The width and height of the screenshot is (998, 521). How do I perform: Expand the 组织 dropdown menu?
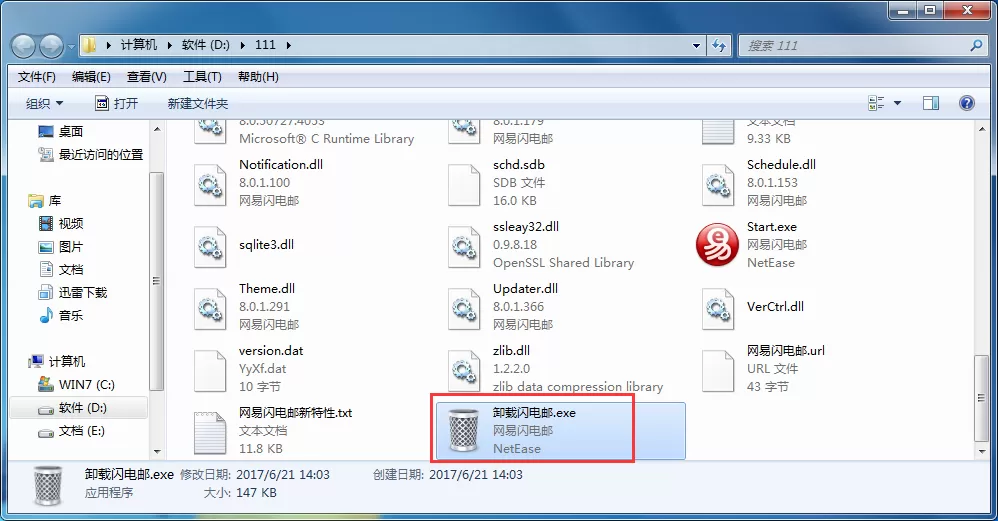(45, 103)
